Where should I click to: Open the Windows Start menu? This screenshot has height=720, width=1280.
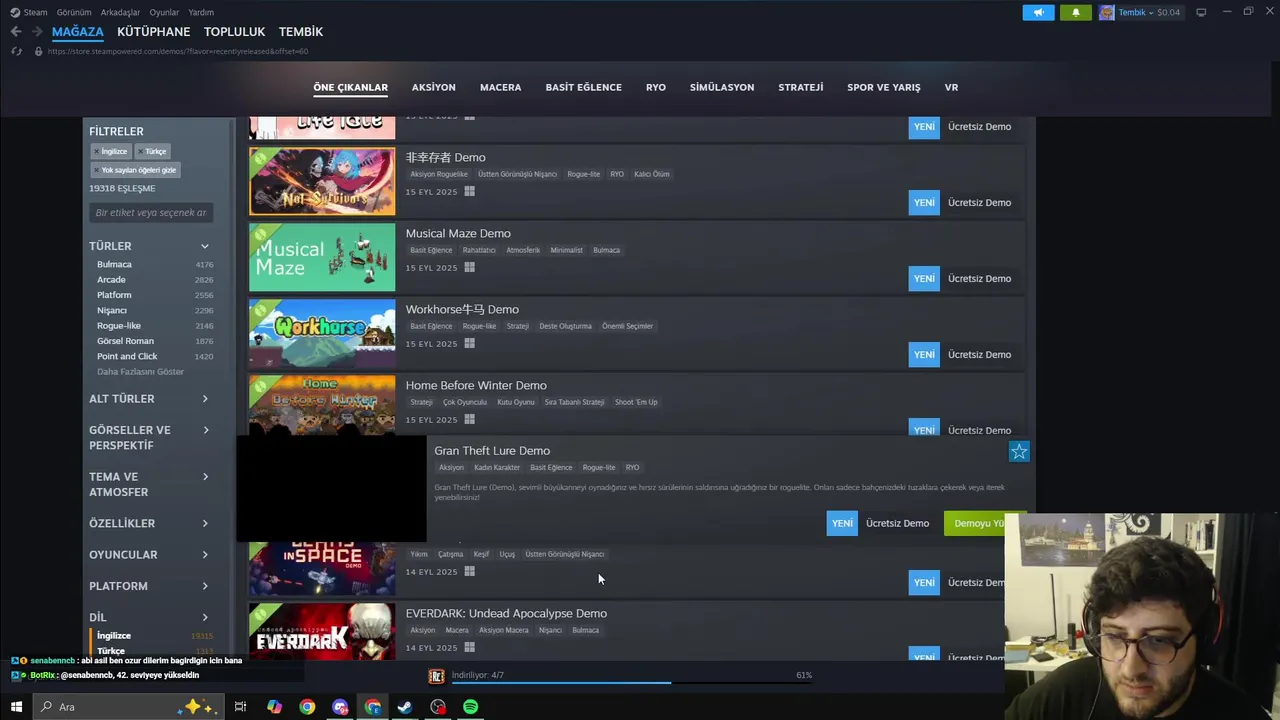tap(16, 707)
